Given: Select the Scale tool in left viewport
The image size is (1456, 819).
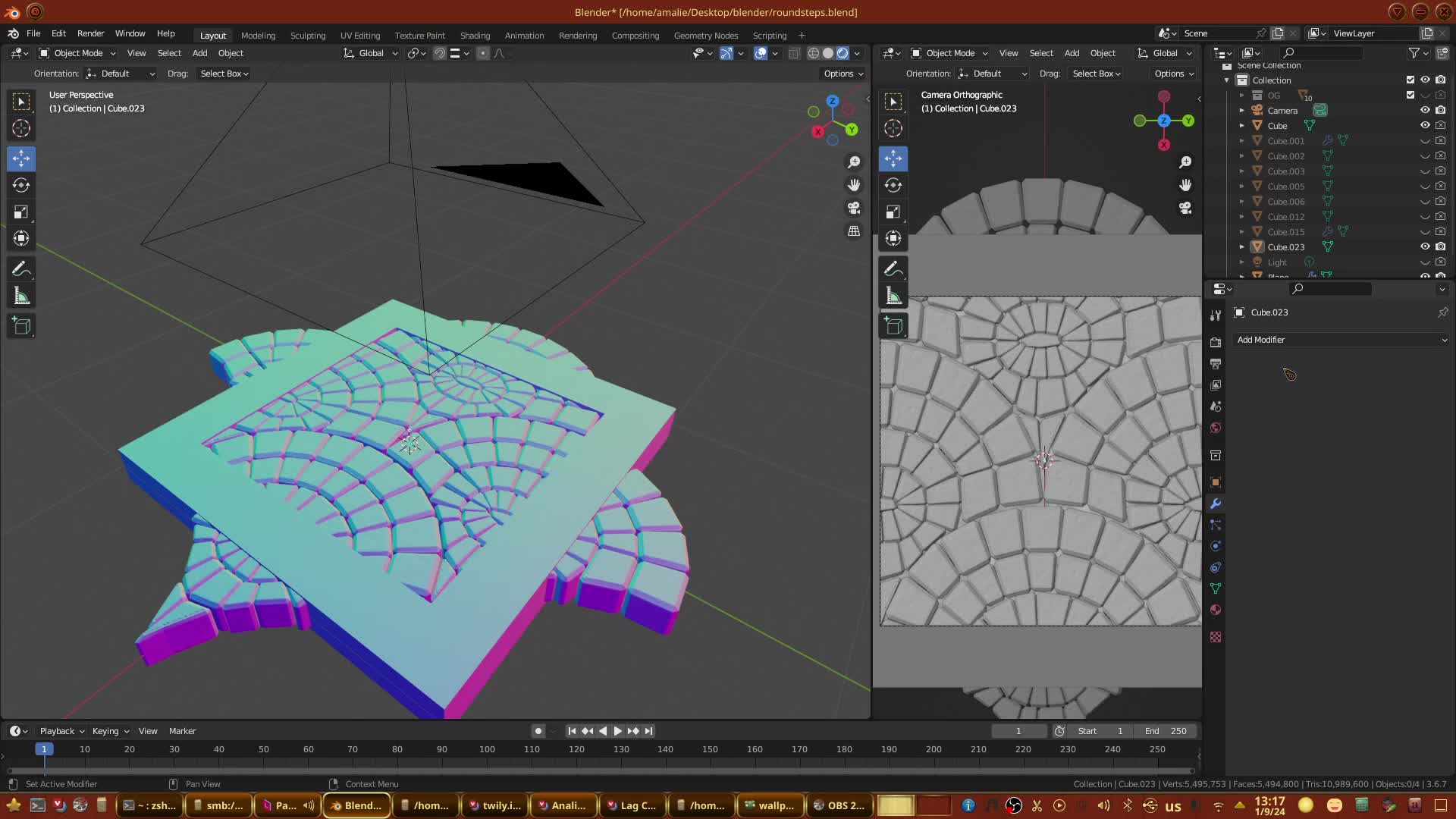Looking at the screenshot, I should pyautogui.click(x=21, y=212).
